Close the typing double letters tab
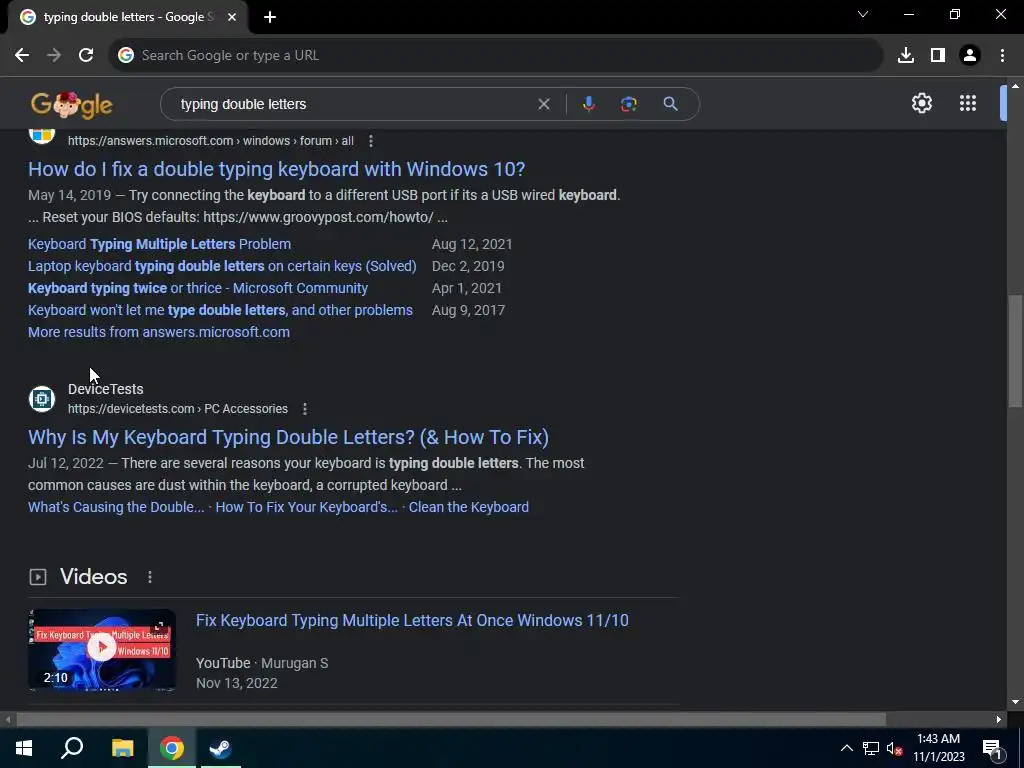This screenshot has width=1024, height=768. [232, 18]
